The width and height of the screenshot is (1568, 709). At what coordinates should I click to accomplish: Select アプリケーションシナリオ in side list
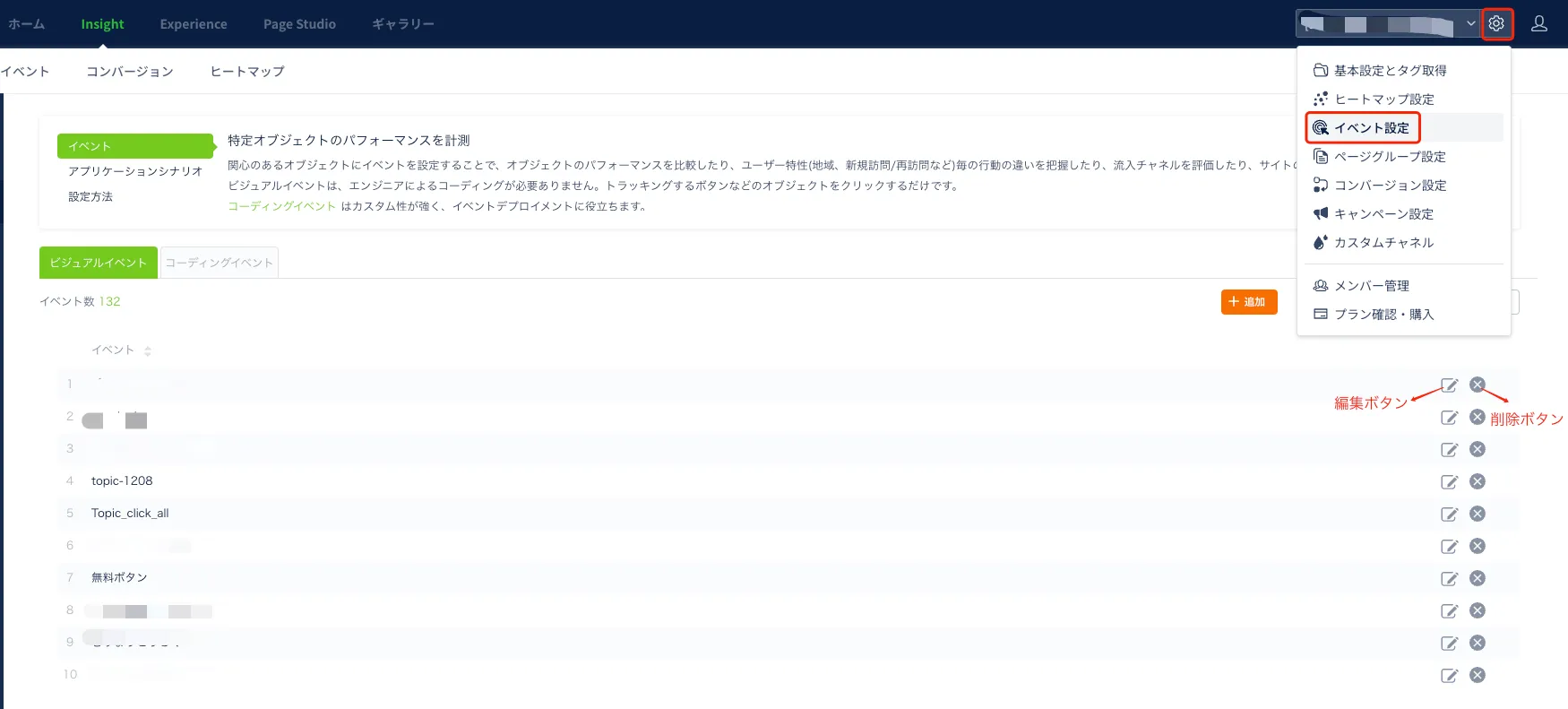click(x=135, y=171)
